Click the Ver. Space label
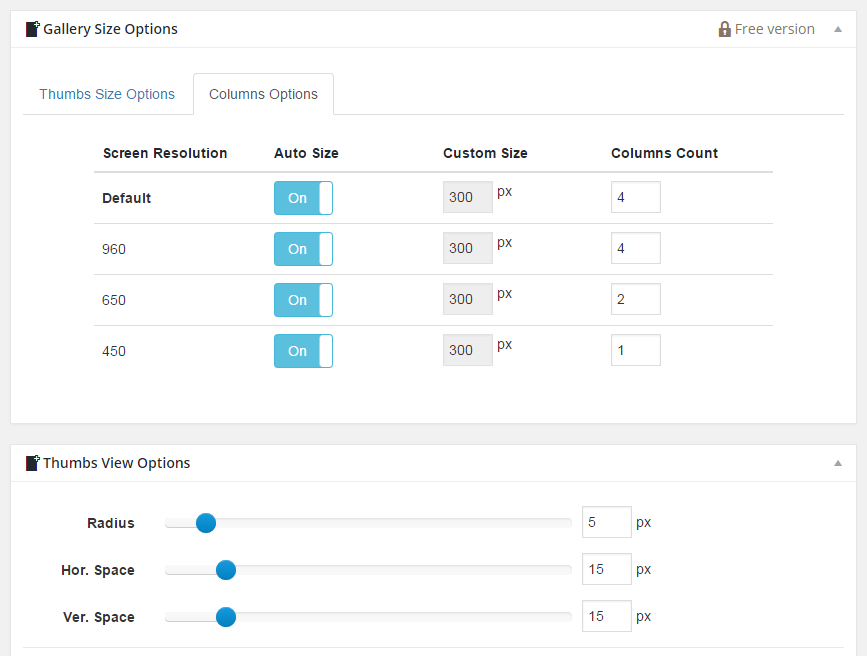The height and width of the screenshot is (656, 867). [x=99, y=617]
